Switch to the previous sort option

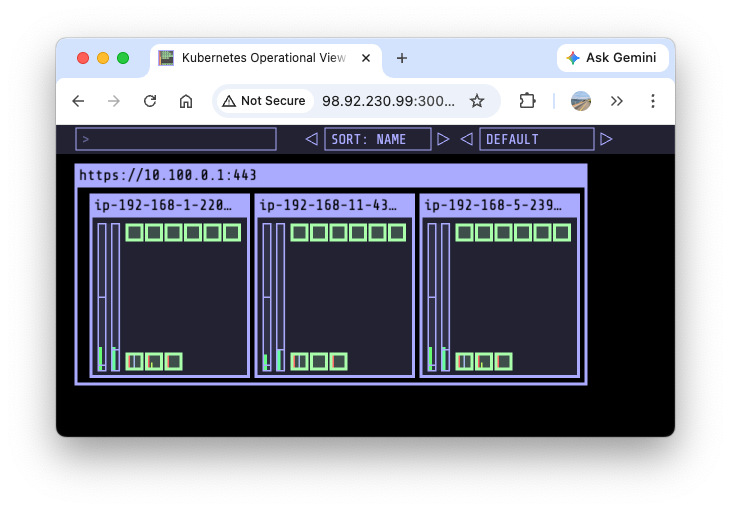(x=311, y=139)
